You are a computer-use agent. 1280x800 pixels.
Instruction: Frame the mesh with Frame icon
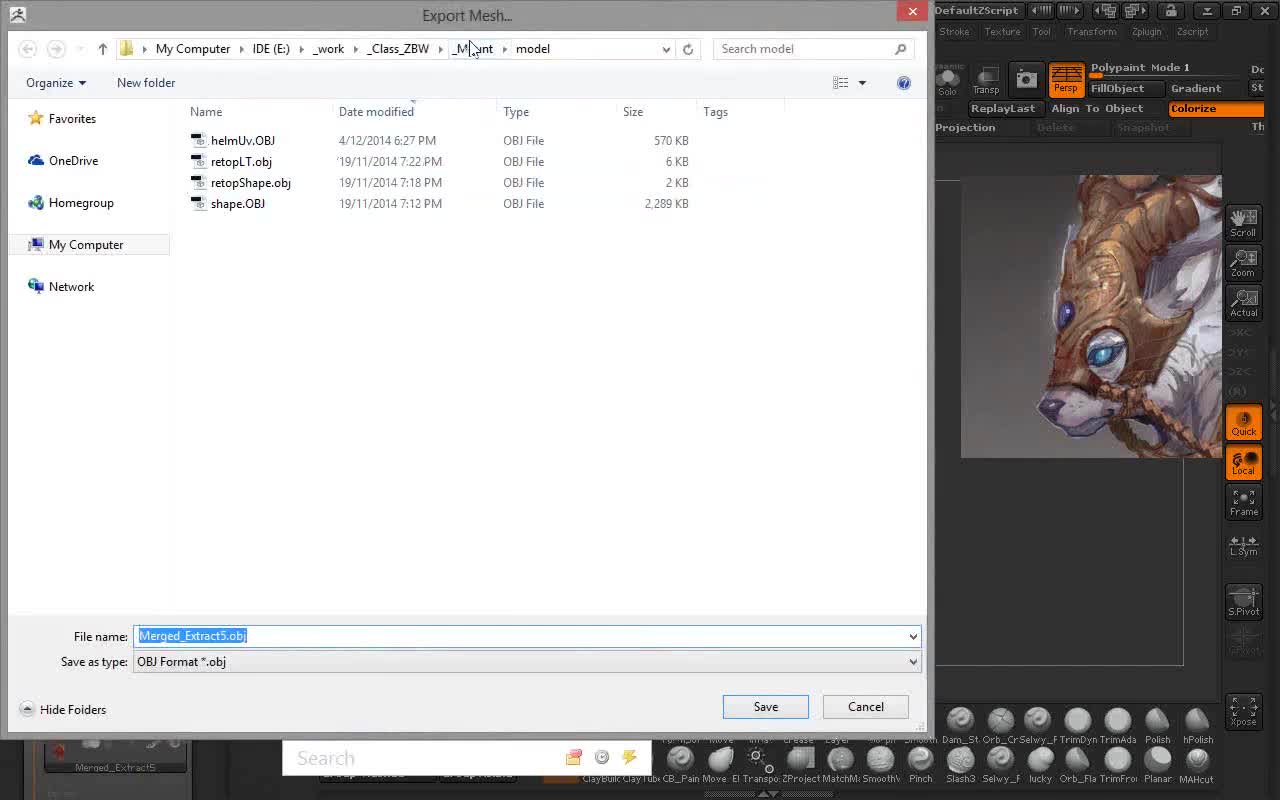1243,502
